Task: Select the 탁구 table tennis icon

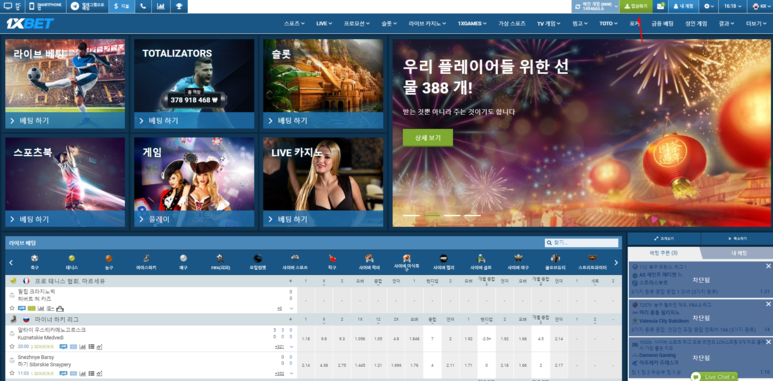Action: (x=332, y=262)
